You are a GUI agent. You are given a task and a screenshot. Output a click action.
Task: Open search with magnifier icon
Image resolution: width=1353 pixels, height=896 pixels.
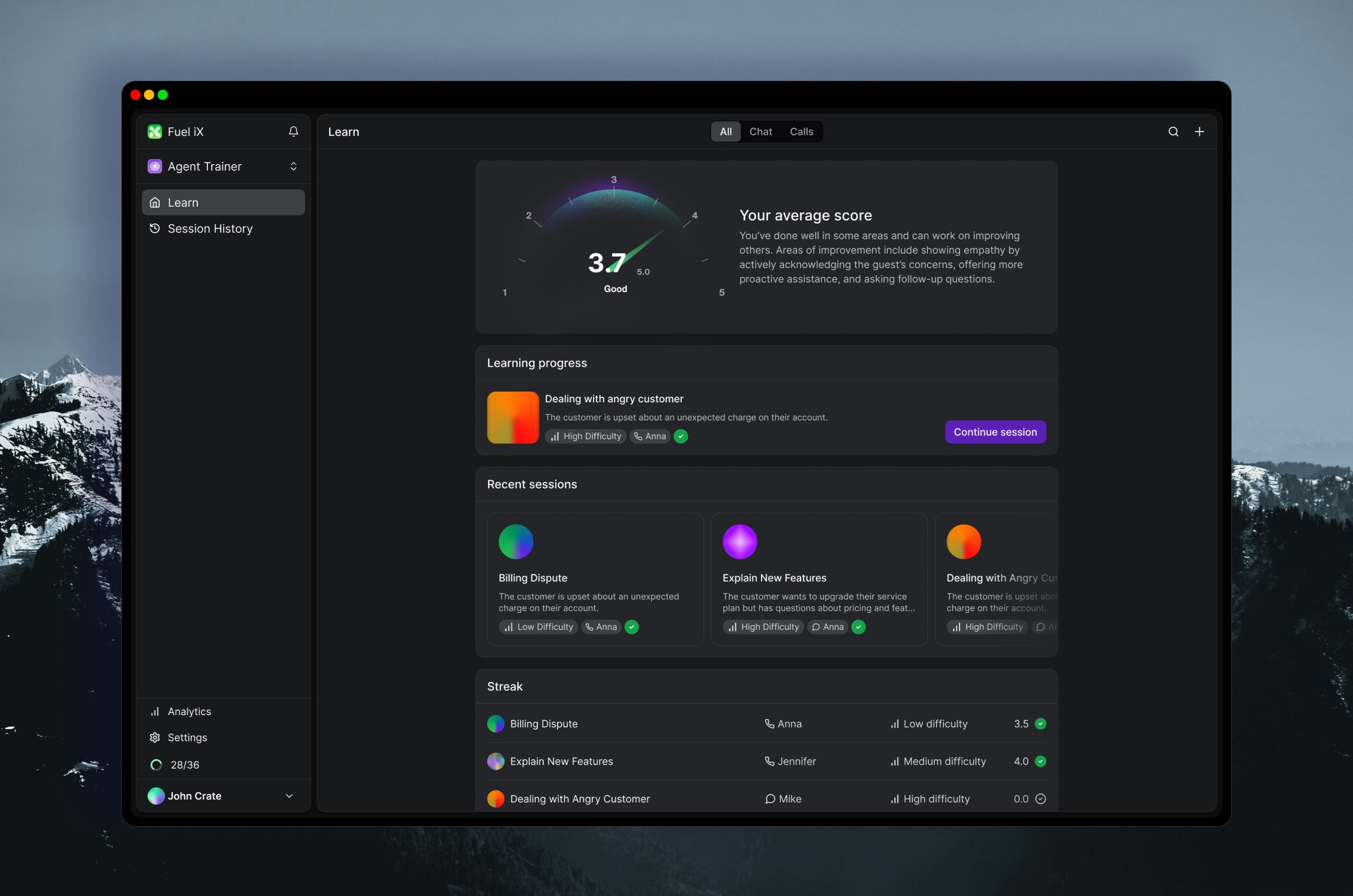[1173, 131]
